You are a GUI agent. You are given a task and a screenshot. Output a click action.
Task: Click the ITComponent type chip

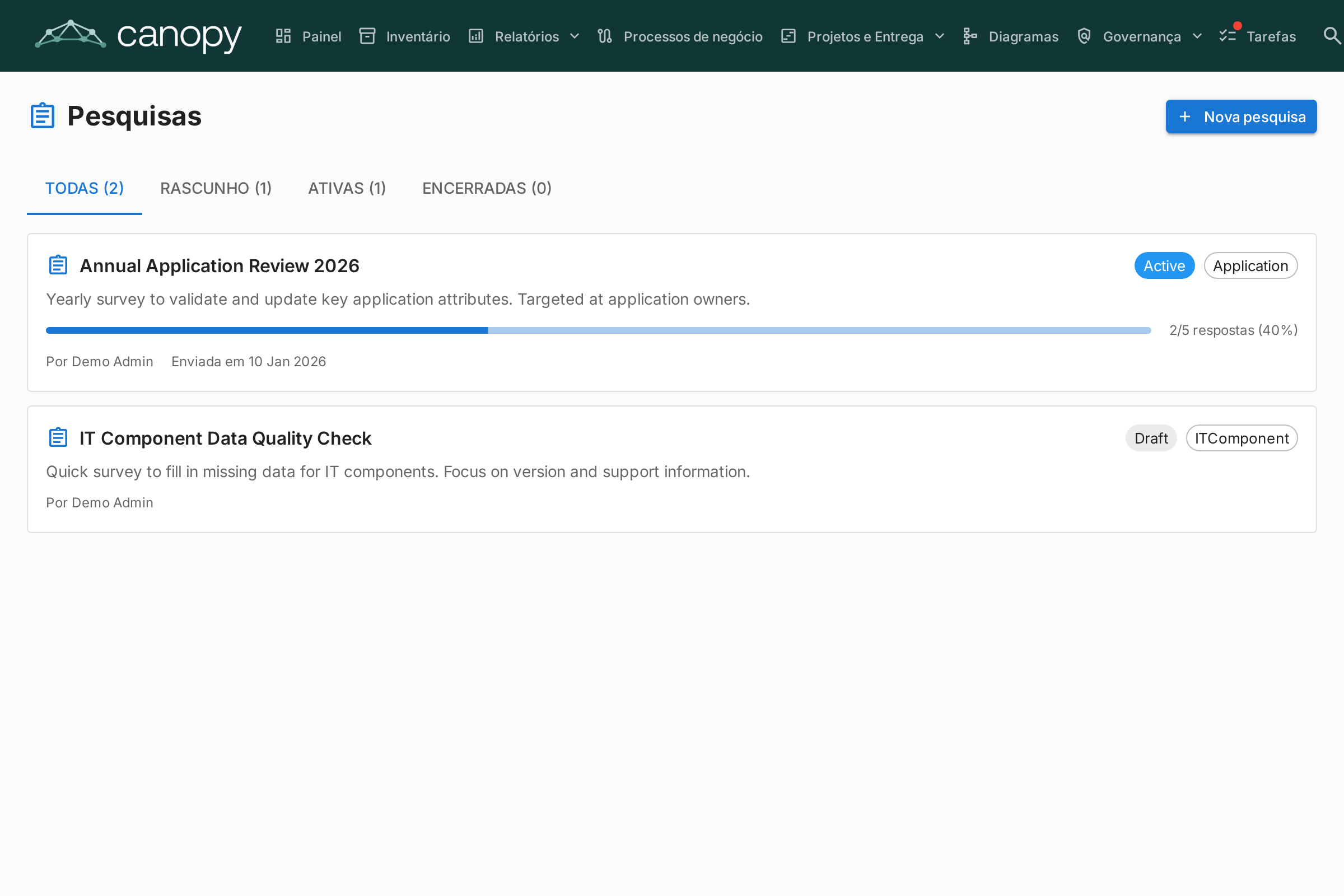1242,438
